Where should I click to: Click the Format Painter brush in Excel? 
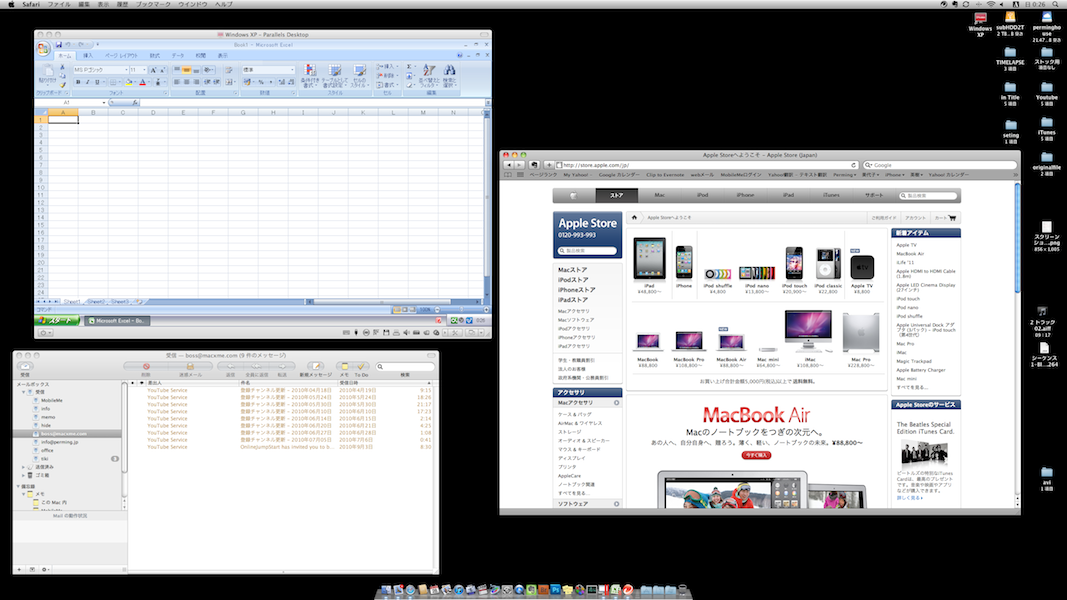(62, 83)
